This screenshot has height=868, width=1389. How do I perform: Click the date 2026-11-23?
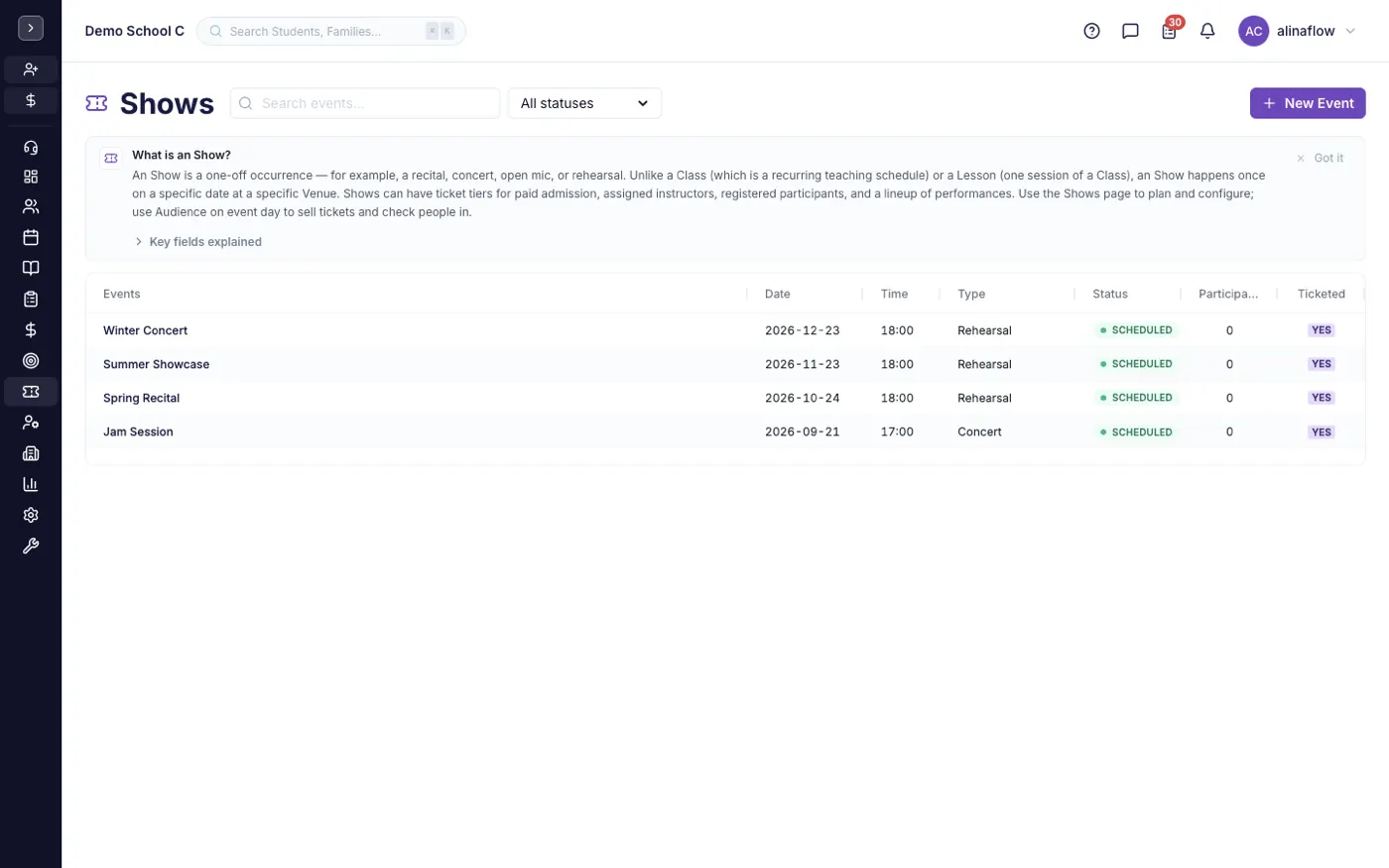tap(803, 364)
